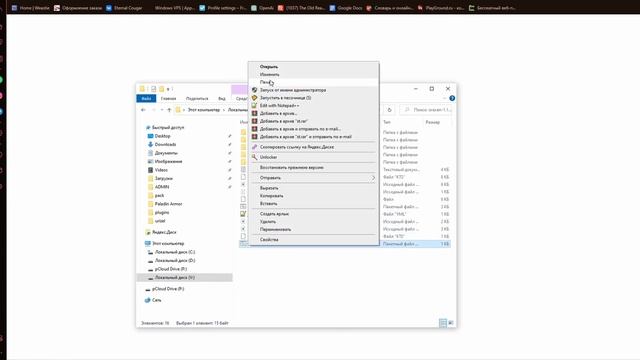The image size is (640, 360).
Task: Open quick access toolbar dropdown arrow
Action: (168, 89)
